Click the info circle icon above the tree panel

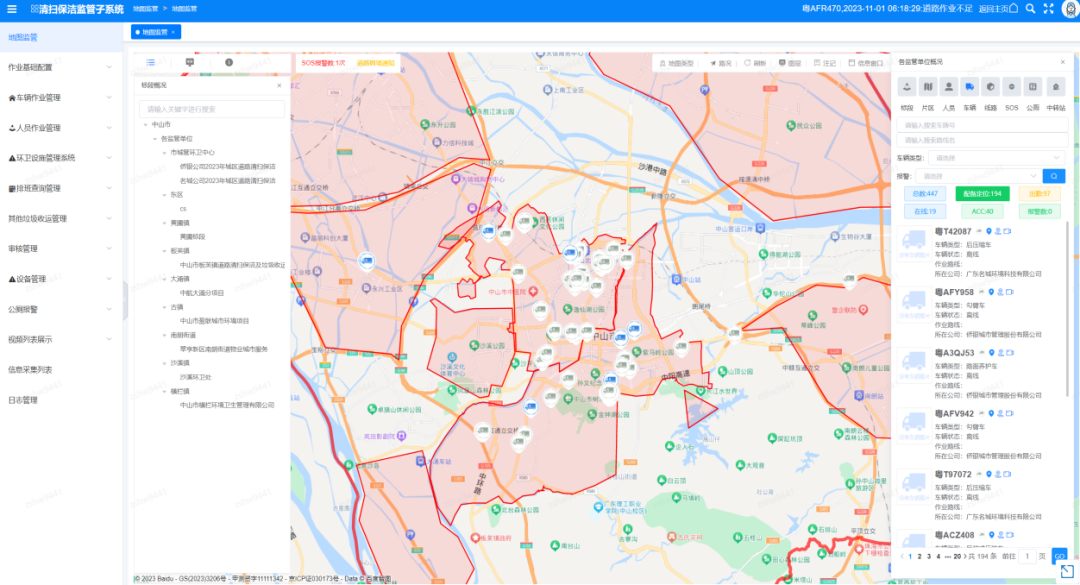(x=229, y=62)
